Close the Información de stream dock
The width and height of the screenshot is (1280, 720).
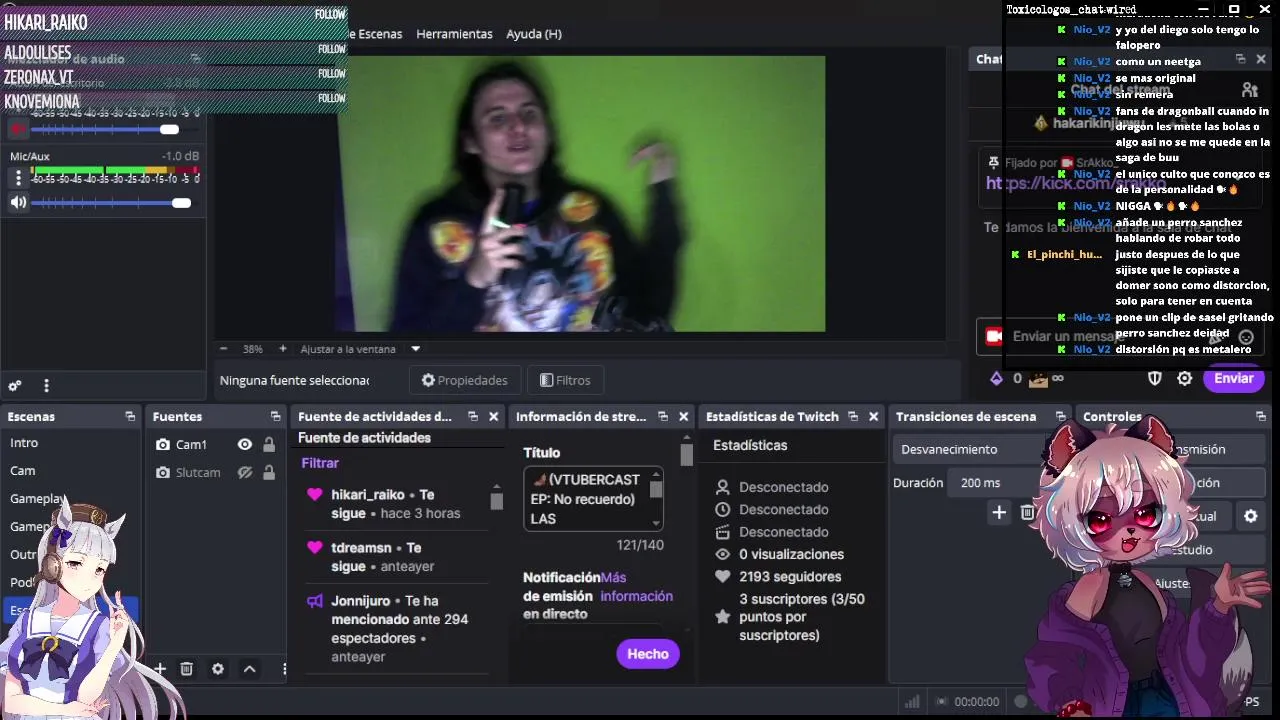pos(683,417)
